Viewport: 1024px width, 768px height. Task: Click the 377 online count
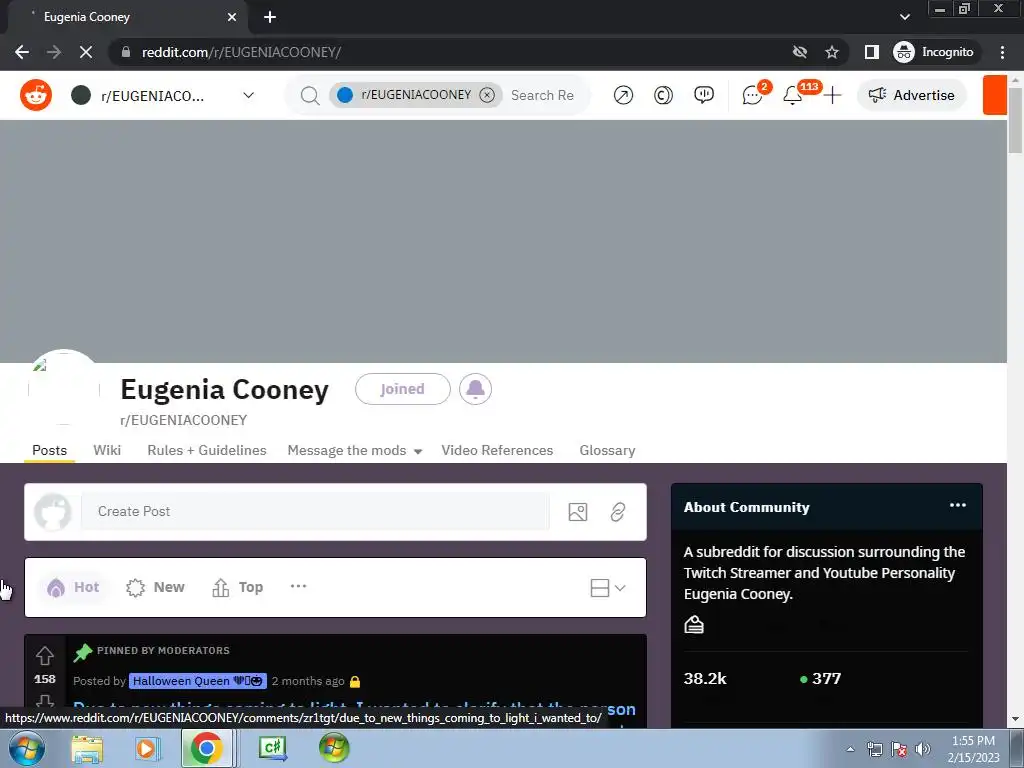pyautogui.click(x=820, y=679)
